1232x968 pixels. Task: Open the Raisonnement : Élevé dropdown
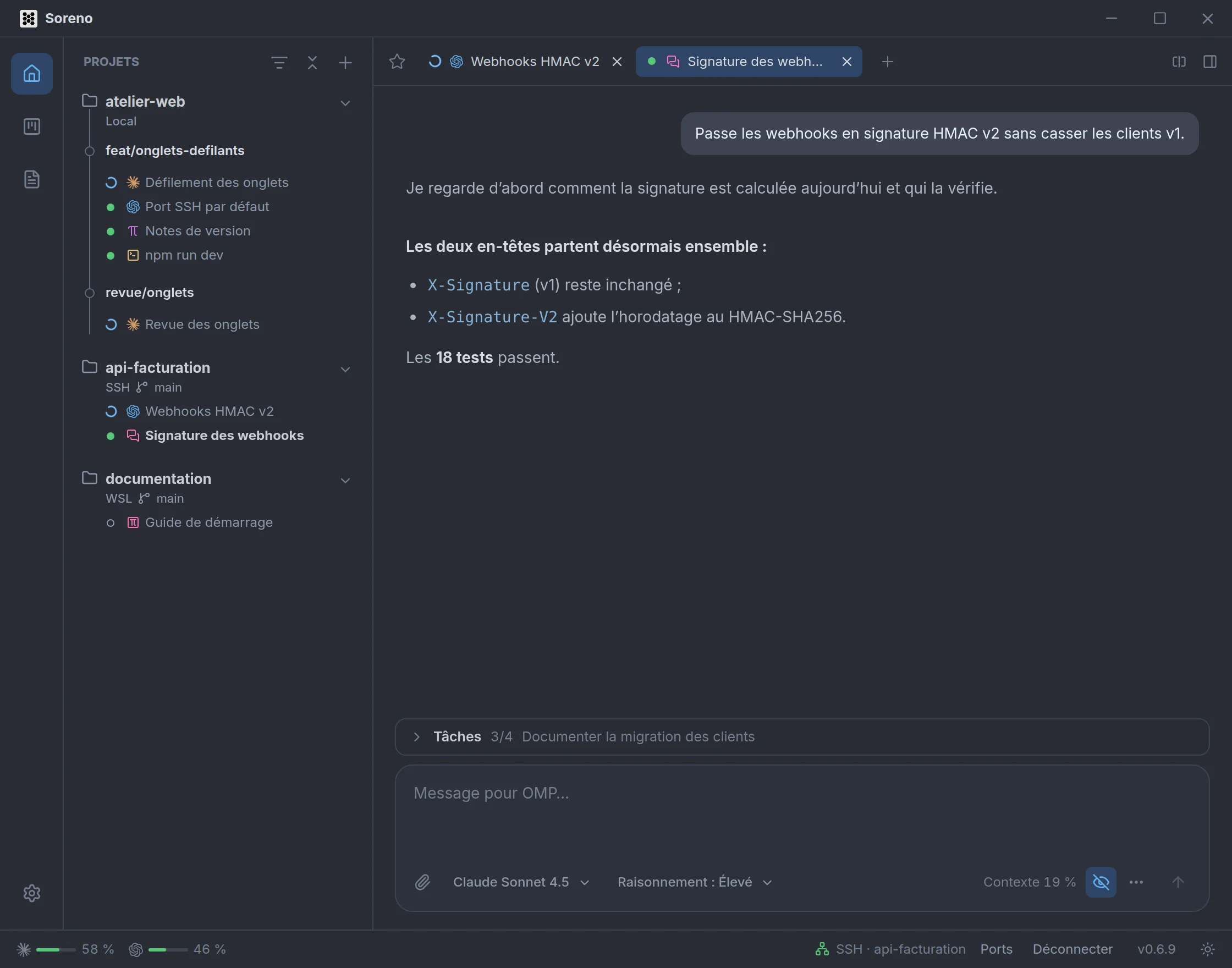point(694,882)
